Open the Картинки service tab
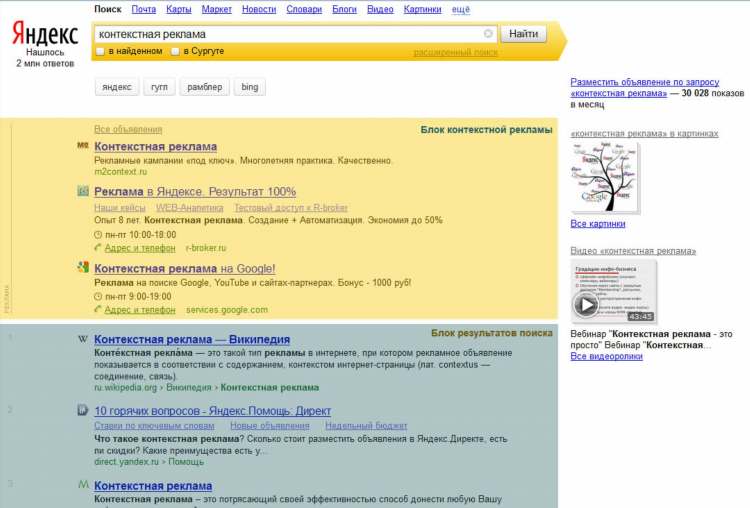750x508 pixels. pos(422,9)
